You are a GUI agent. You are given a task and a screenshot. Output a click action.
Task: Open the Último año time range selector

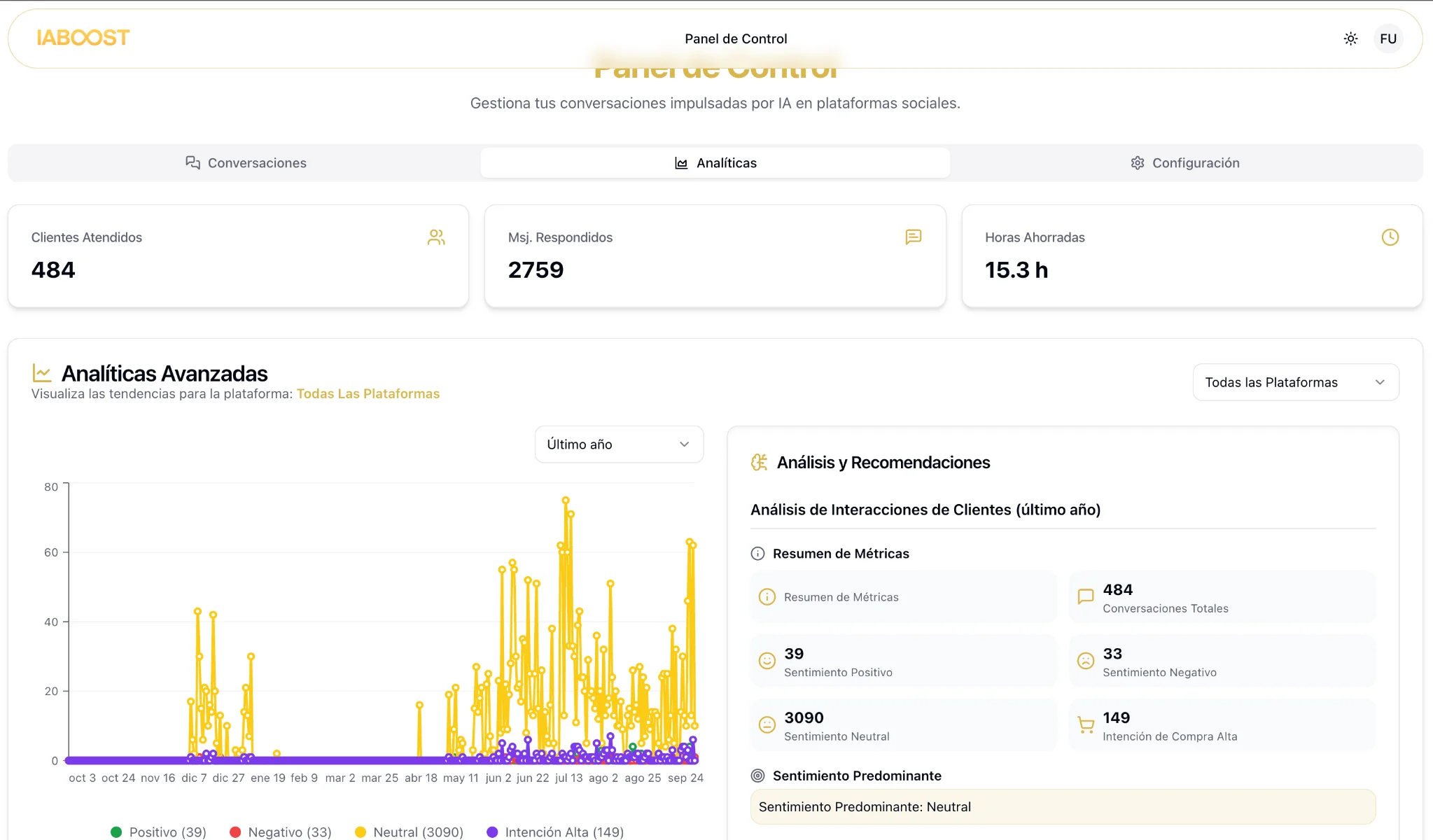[x=618, y=444]
